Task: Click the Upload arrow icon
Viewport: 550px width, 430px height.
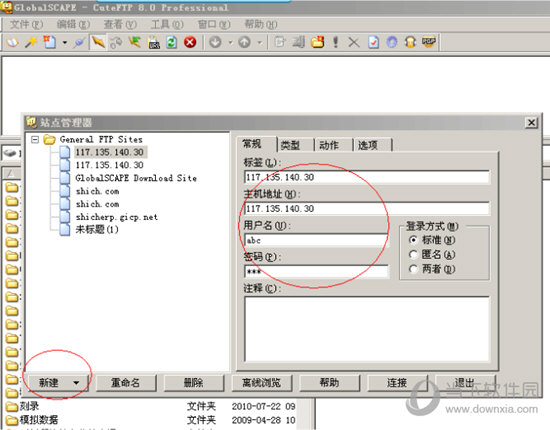Action: click(x=244, y=43)
